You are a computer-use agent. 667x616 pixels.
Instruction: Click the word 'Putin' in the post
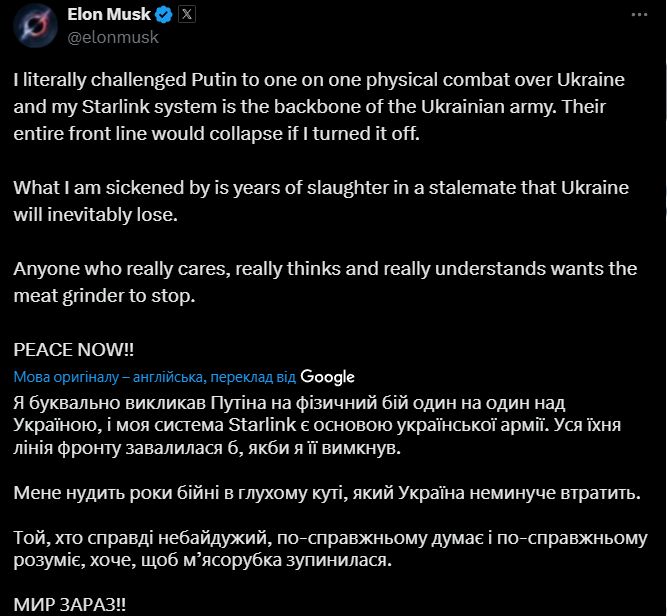click(x=214, y=80)
